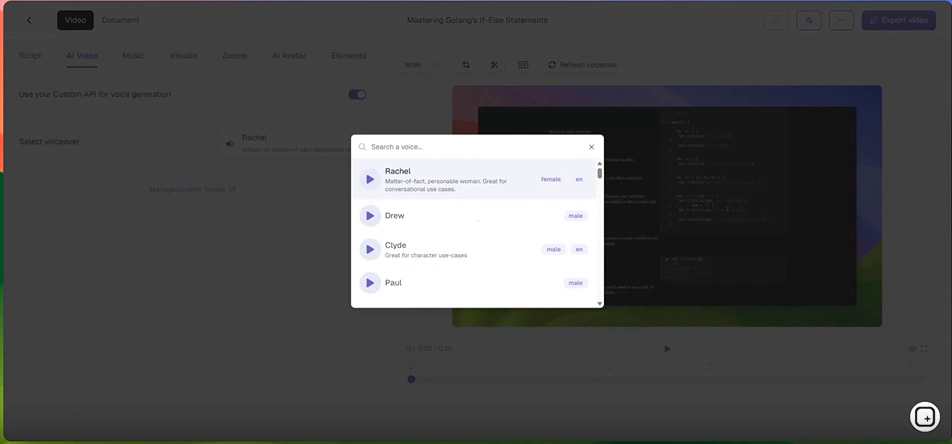Open the more options ellipsis button
The height and width of the screenshot is (444, 952).
(841, 20)
